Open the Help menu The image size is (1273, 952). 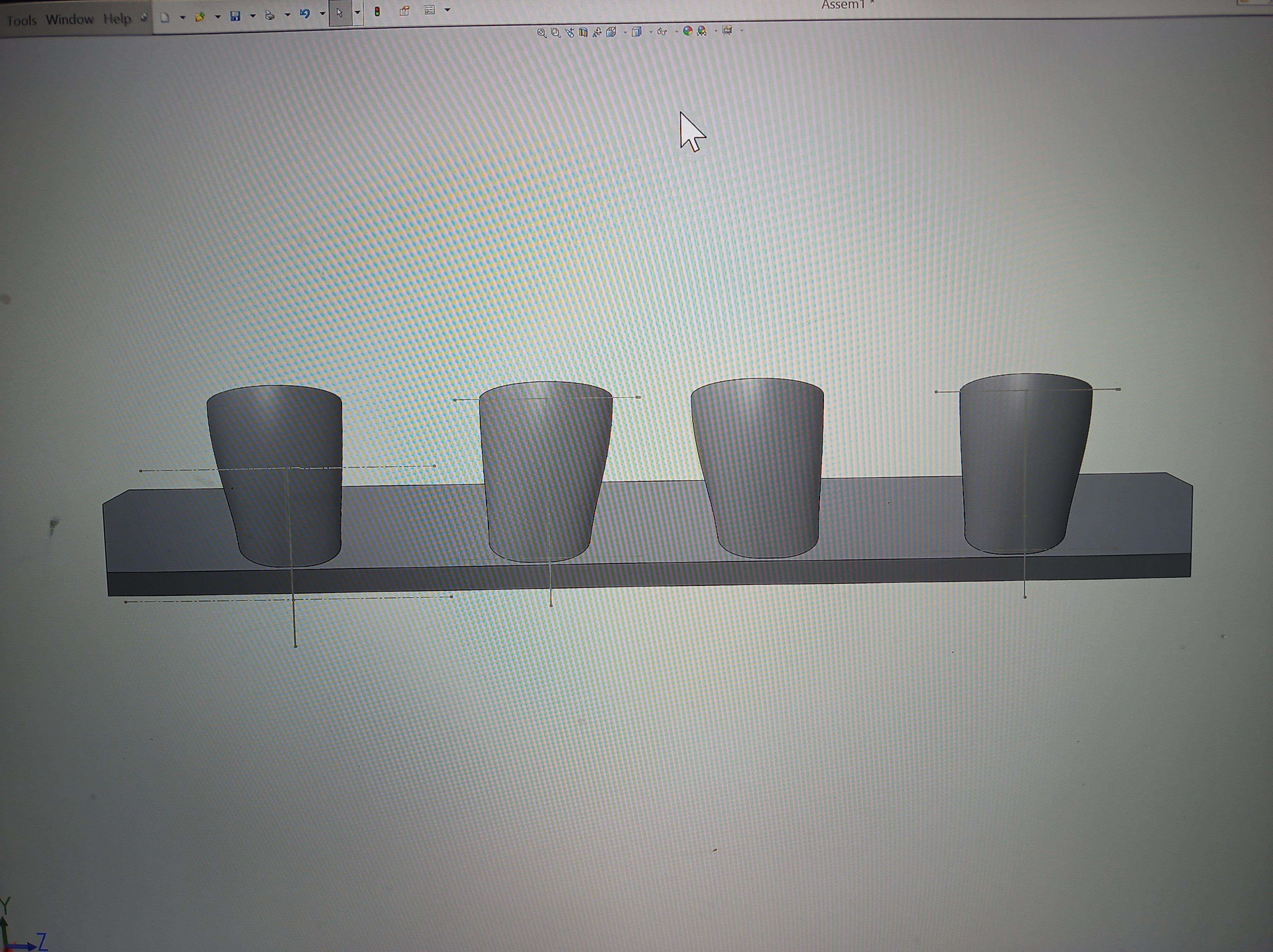117,19
